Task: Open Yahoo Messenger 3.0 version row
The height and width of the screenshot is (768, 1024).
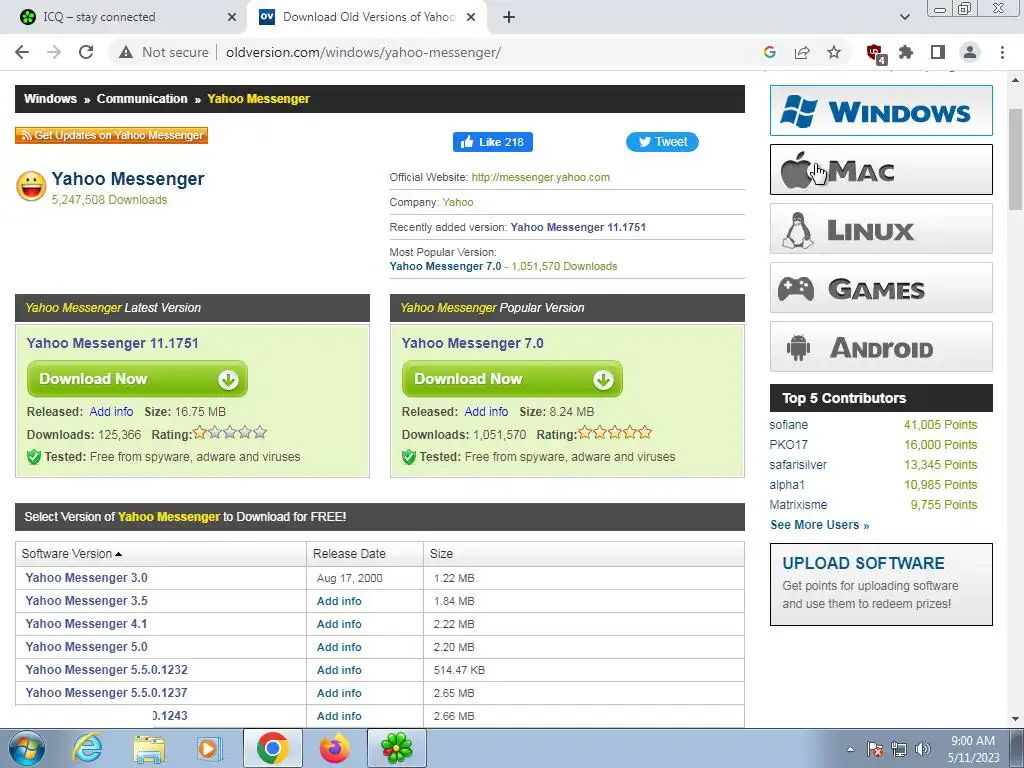Action: (x=86, y=577)
